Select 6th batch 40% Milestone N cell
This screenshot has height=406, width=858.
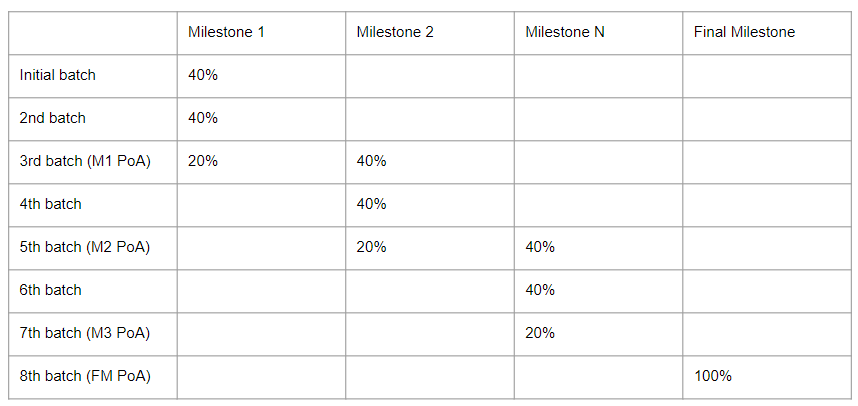(x=541, y=290)
